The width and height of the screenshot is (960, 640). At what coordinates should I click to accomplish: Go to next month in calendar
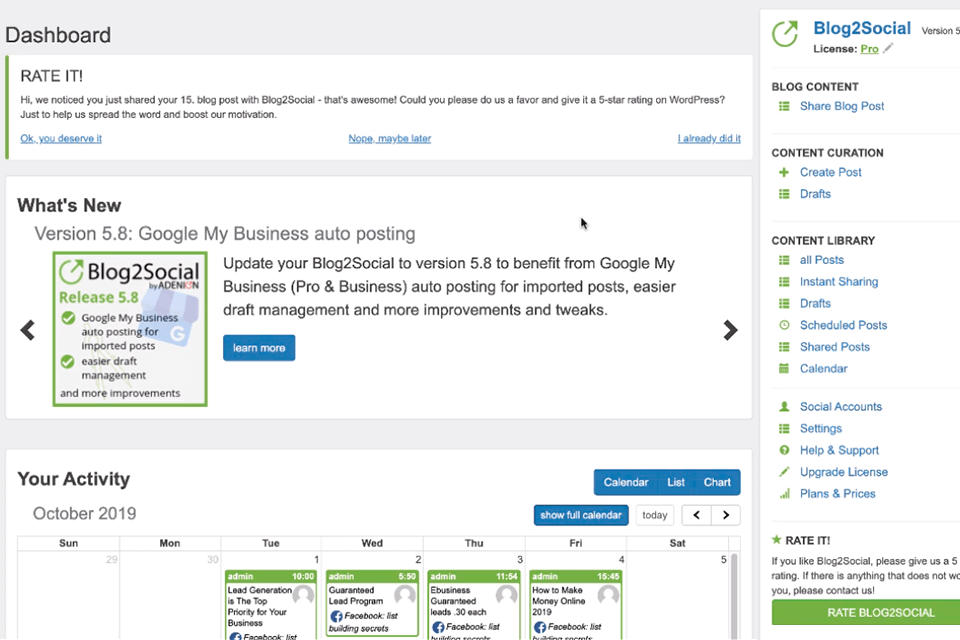726,515
